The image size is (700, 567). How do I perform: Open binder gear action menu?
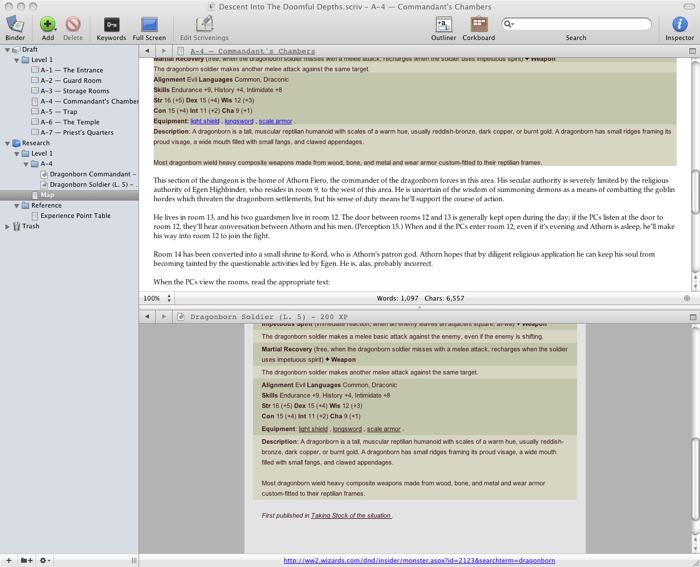coord(45,560)
